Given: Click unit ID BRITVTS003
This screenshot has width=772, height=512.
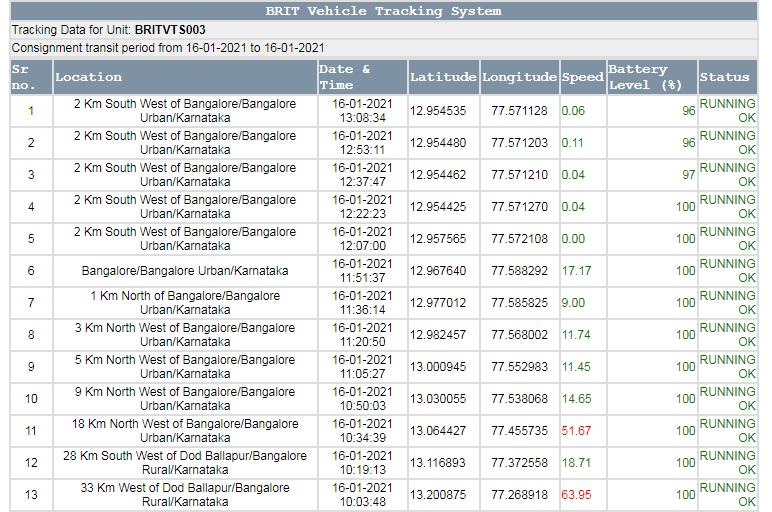Looking at the screenshot, I should (x=170, y=30).
